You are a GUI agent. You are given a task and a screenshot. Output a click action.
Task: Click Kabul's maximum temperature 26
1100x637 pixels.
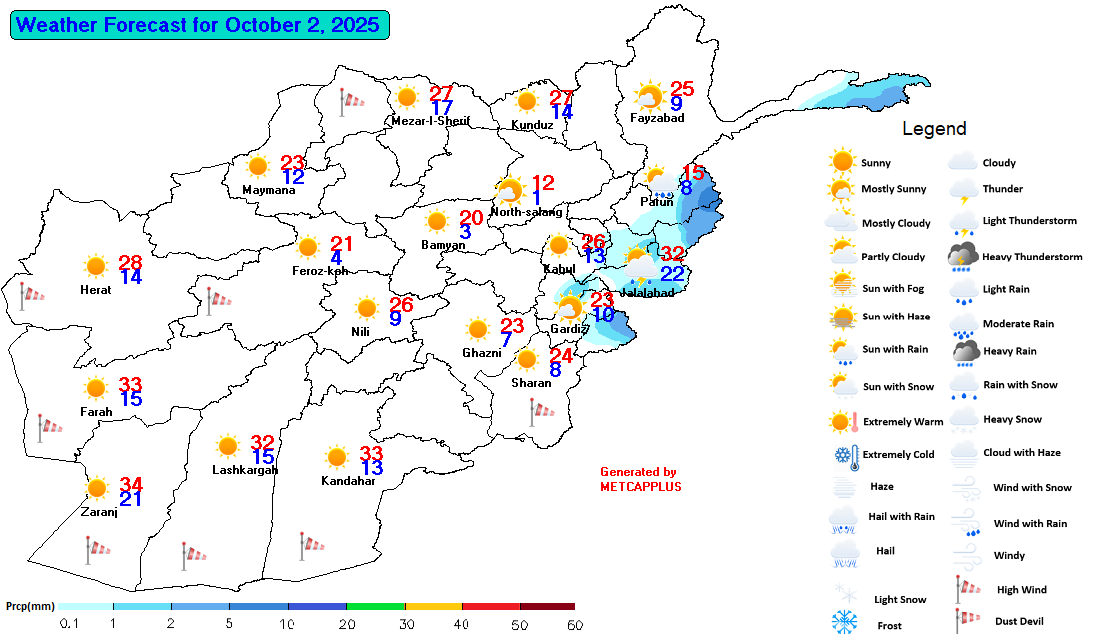point(593,241)
